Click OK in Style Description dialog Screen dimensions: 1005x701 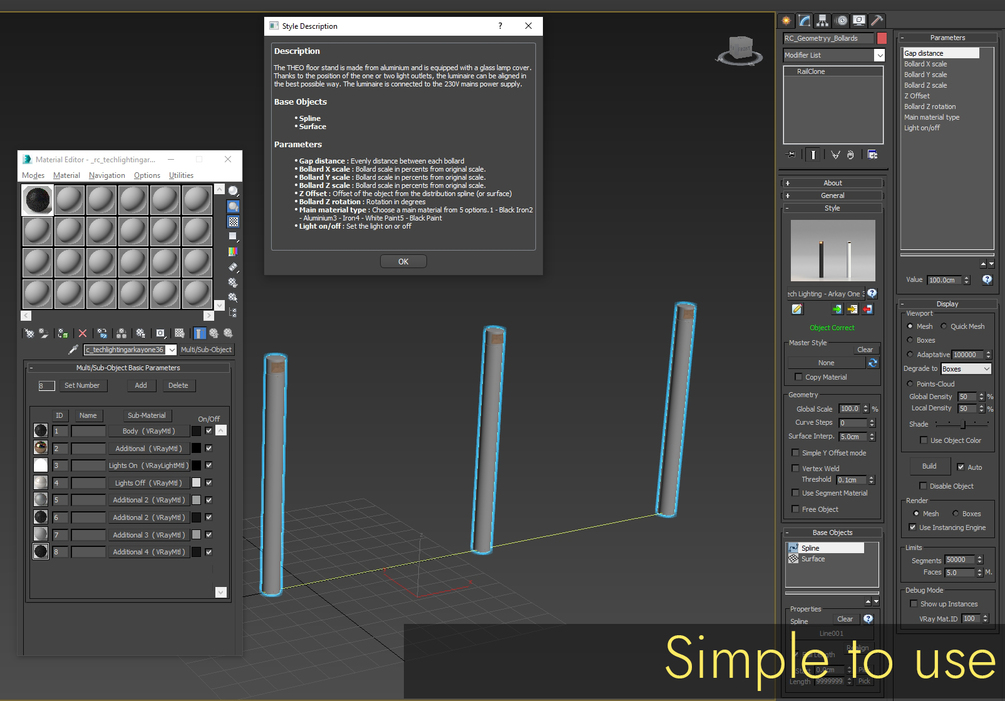(403, 261)
